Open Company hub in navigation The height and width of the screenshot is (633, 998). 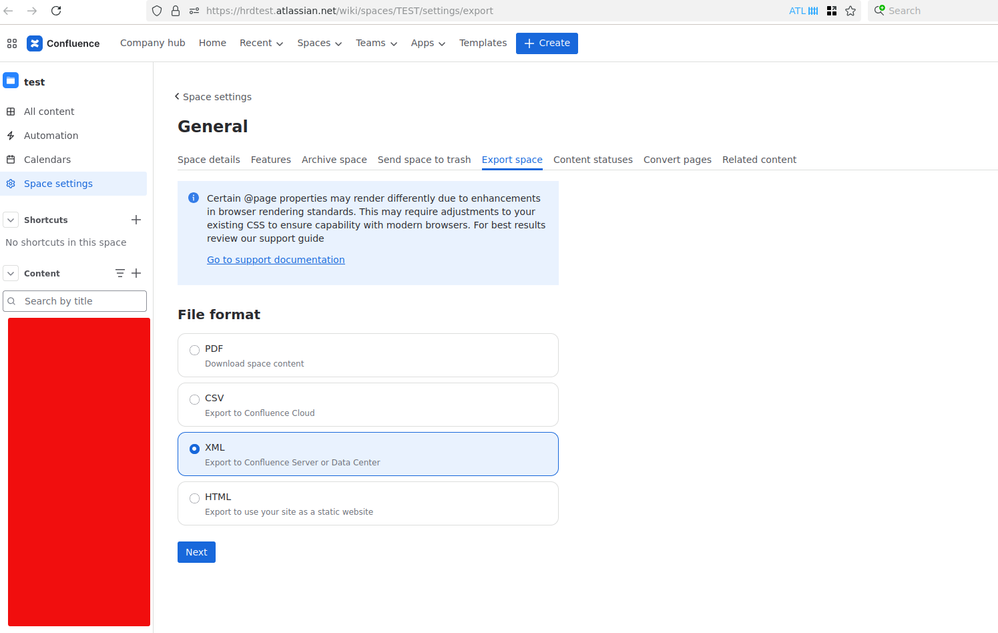[153, 43]
